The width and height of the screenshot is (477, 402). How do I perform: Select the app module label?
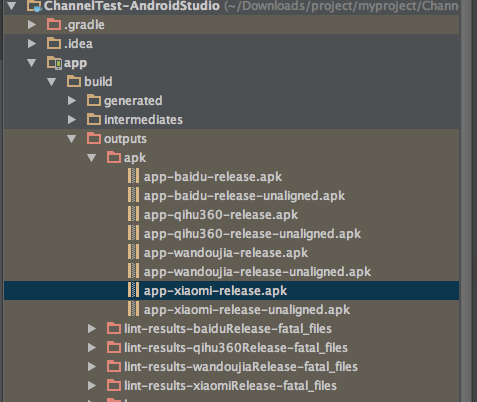coord(75,63)
